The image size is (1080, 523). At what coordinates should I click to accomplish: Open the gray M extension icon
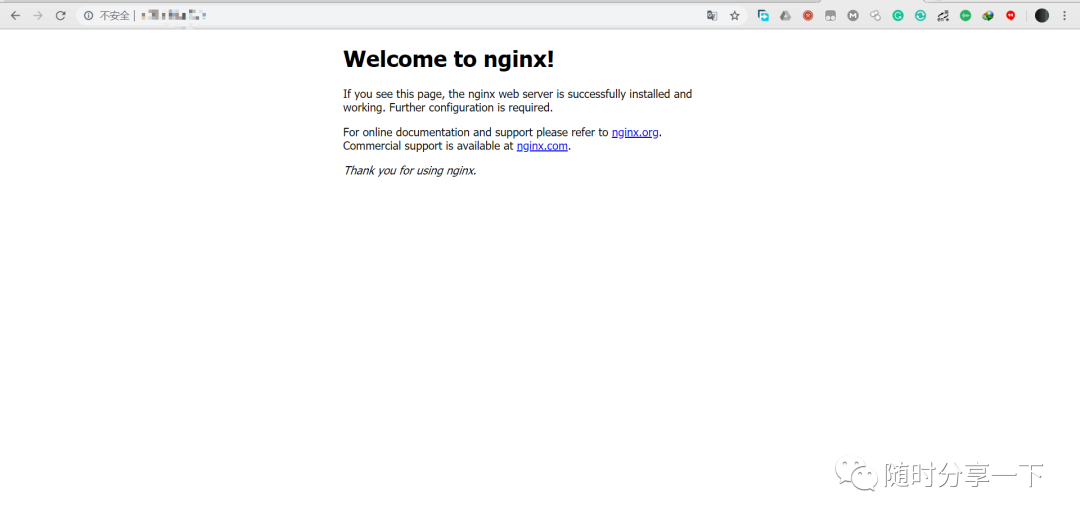[853, 15]
